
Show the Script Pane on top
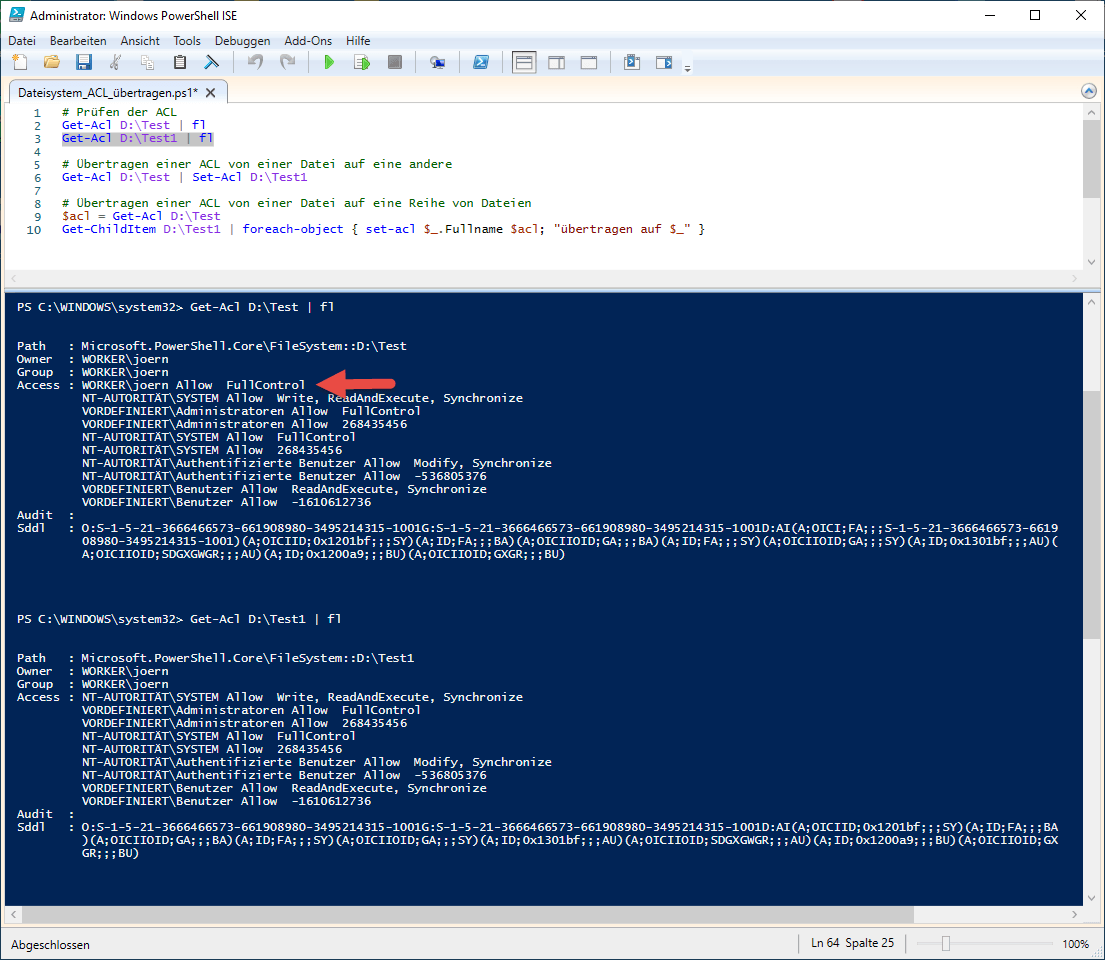pyautogui.click(x=524, y=62)
